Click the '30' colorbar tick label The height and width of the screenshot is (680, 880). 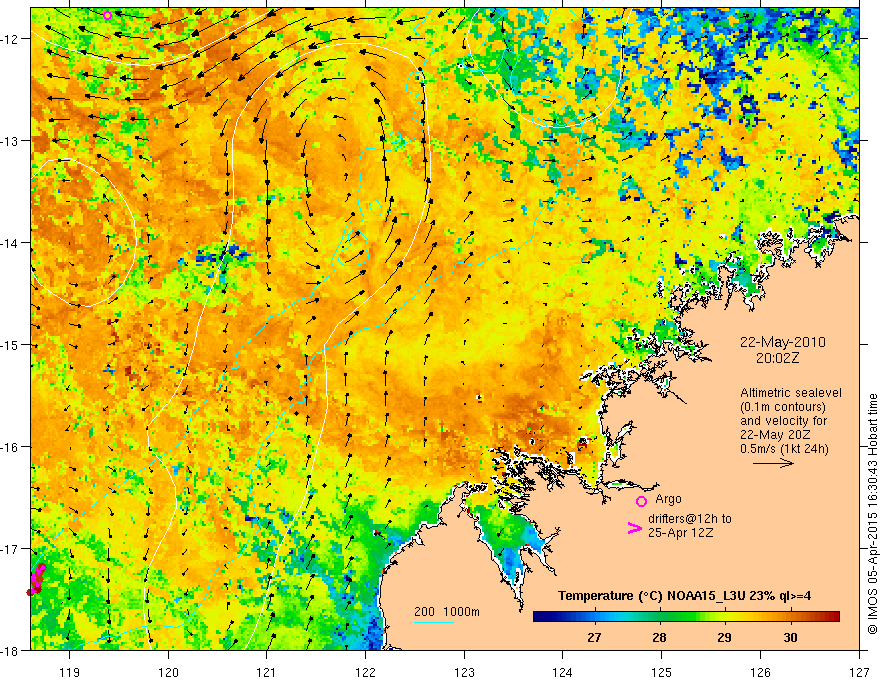point(790,637)
